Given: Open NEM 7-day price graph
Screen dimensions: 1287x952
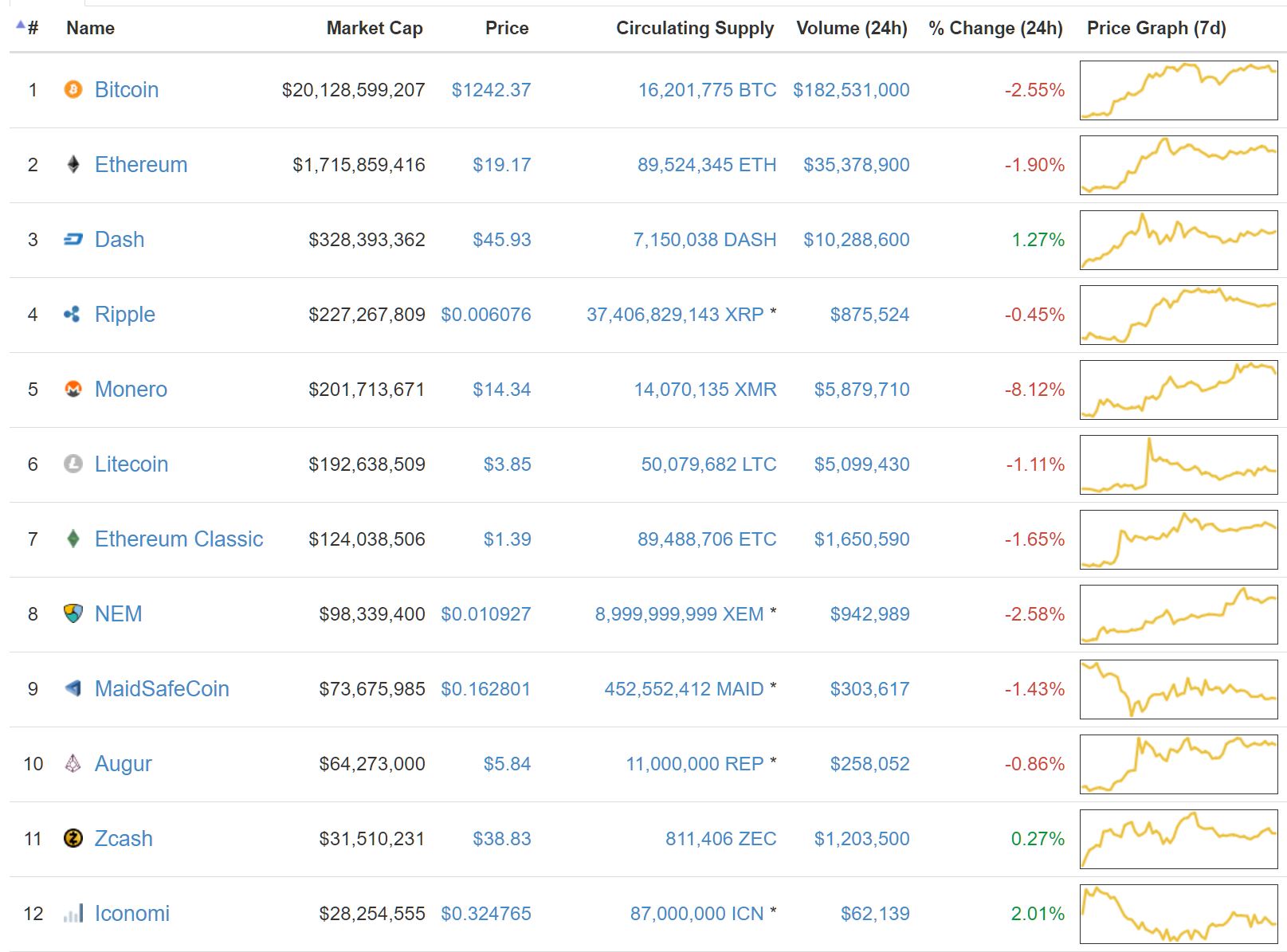Looking at the screenshot, I should tap(1179, 614).
